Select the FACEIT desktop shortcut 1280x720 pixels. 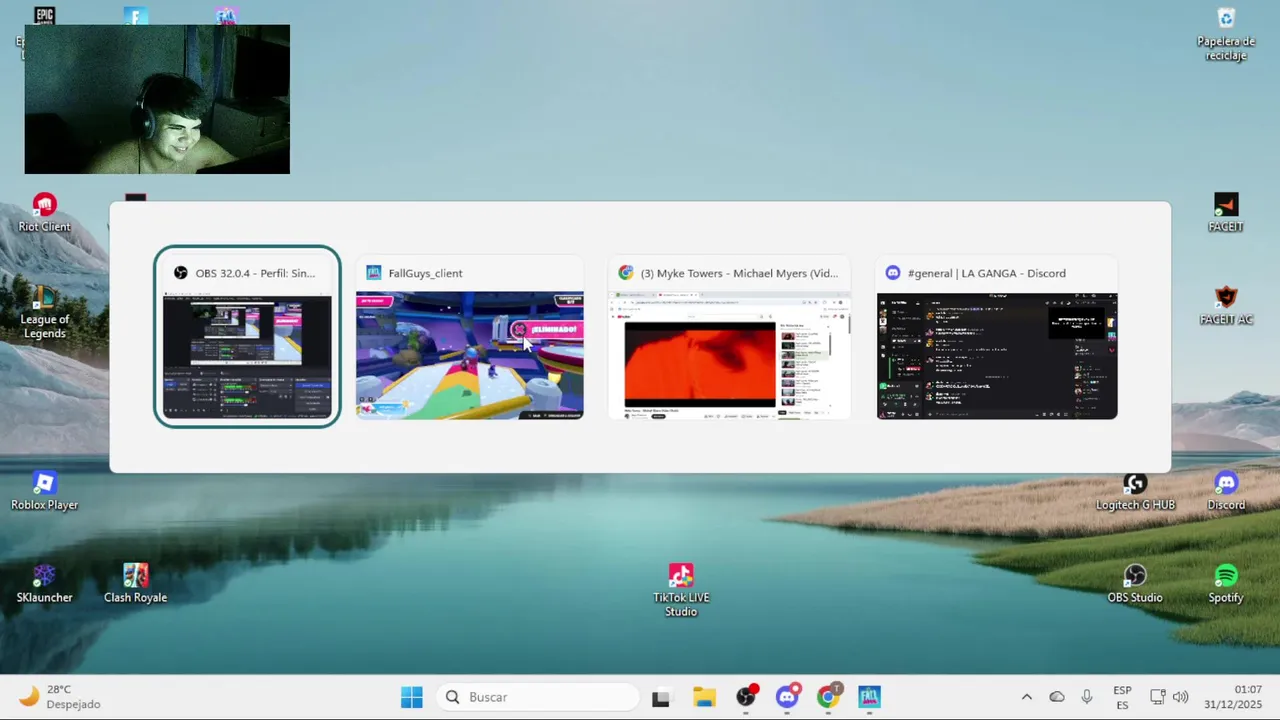click(x=1226, y=213)
